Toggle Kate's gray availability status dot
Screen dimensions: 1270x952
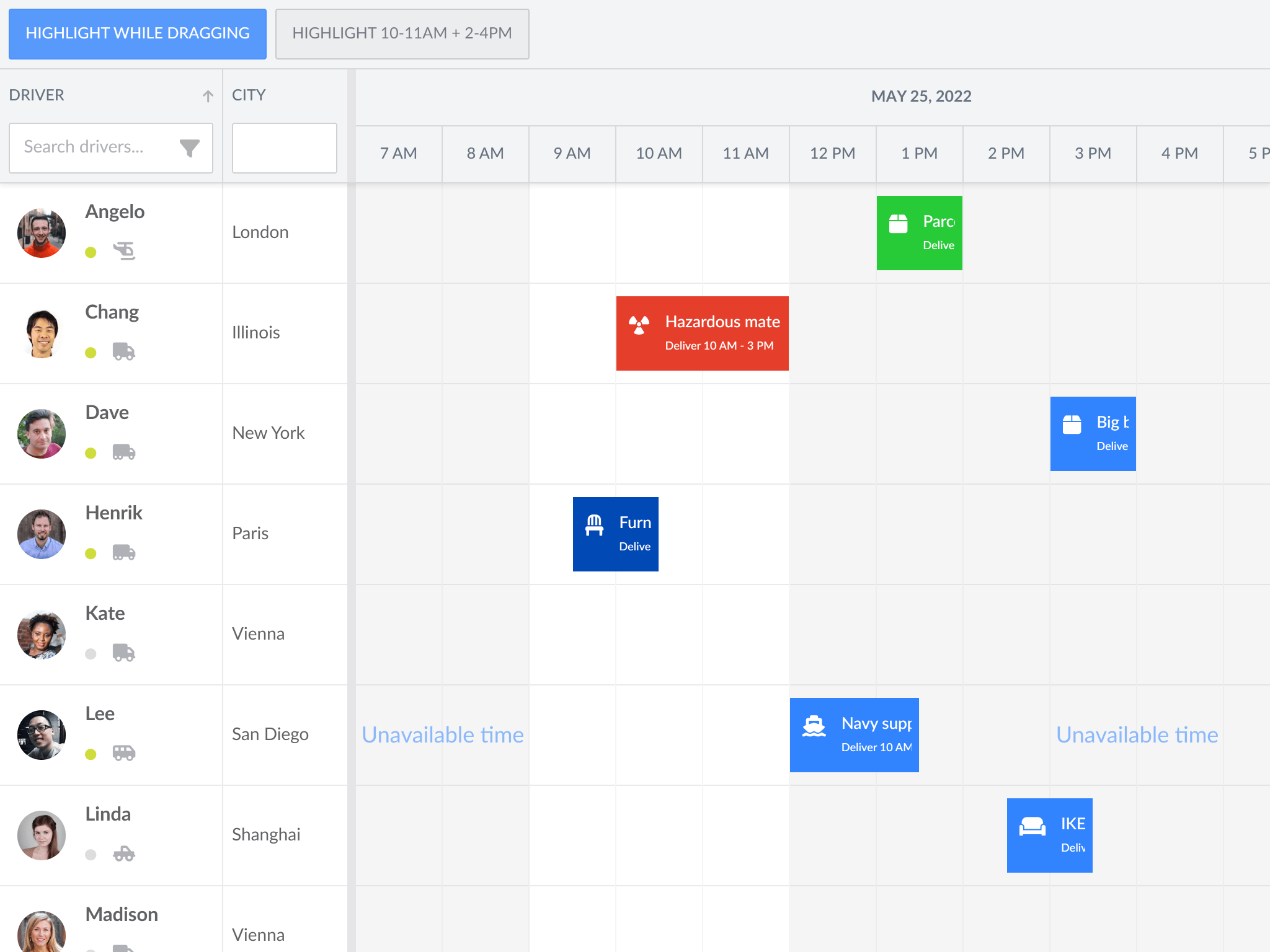(92, 653)
